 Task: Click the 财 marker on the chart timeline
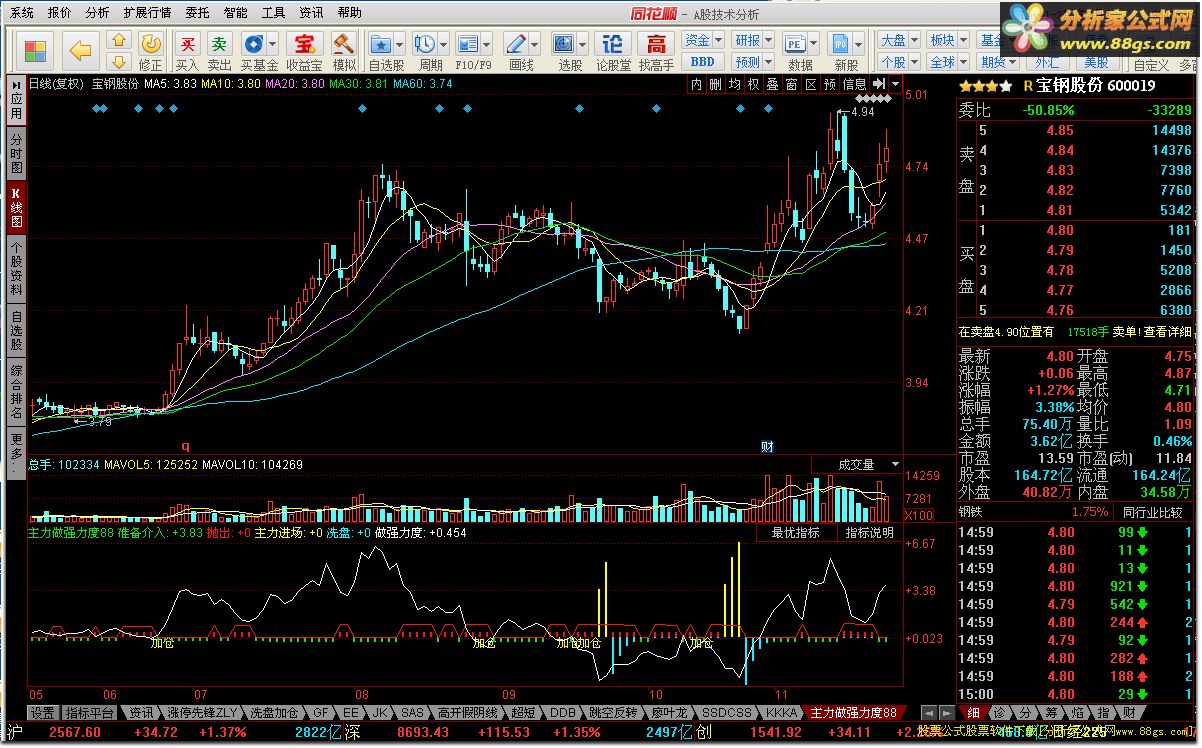point(768,446)
